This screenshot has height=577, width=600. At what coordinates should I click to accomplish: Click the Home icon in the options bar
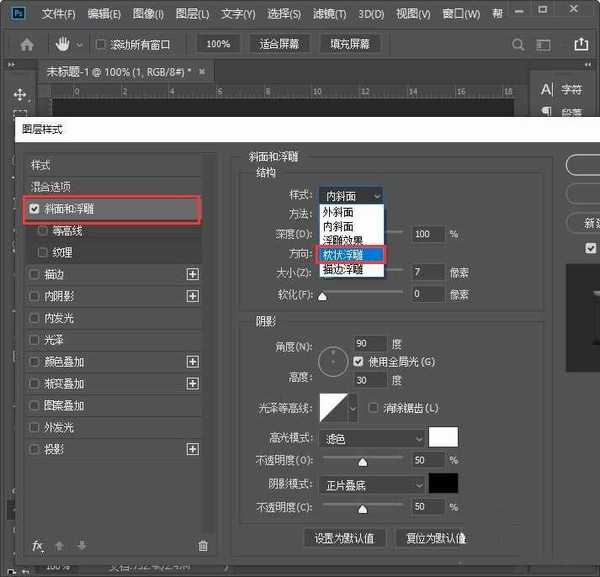point(27,45)
